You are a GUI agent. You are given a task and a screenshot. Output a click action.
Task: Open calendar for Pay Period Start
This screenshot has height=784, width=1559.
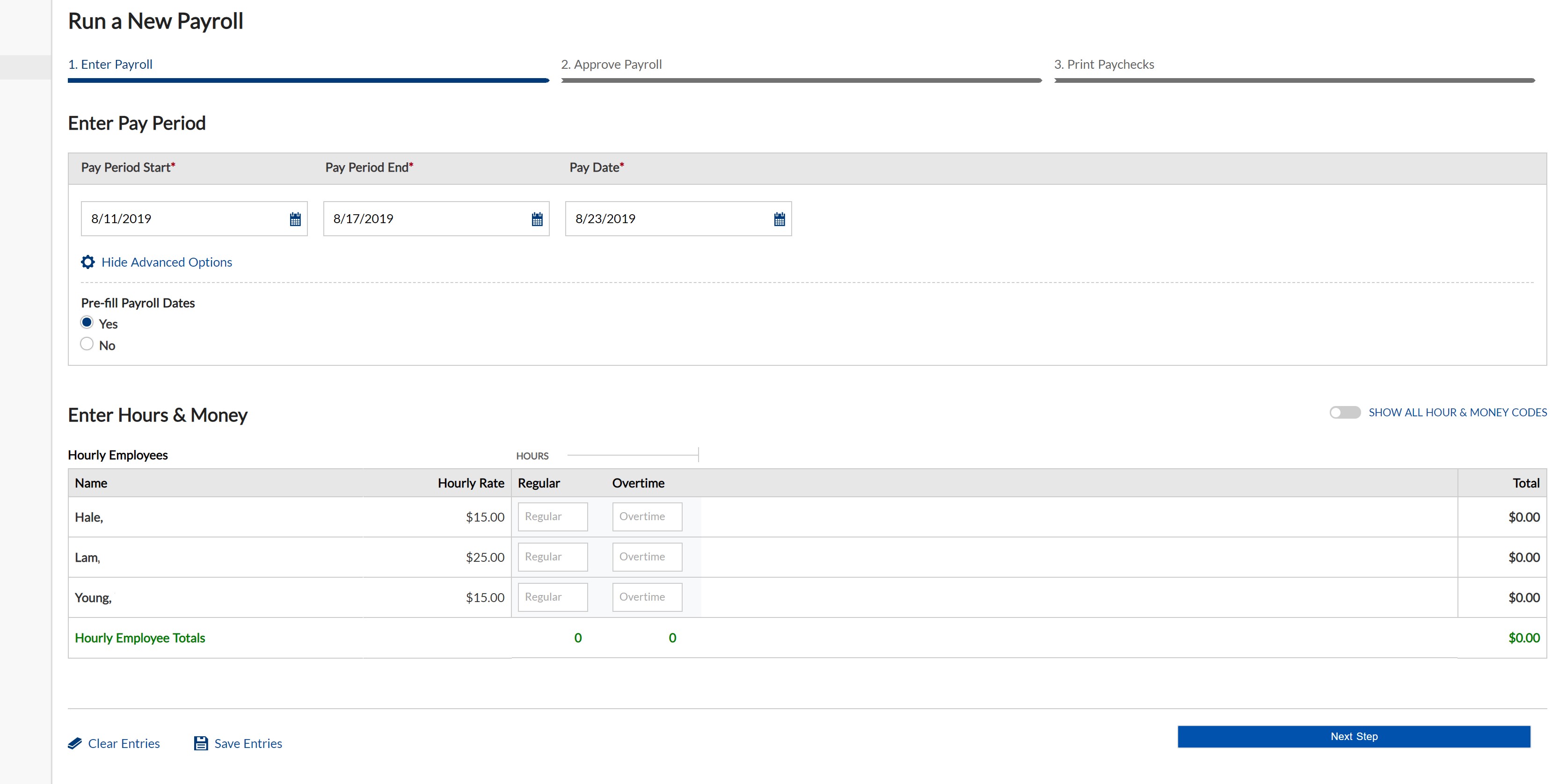(295, 219)
